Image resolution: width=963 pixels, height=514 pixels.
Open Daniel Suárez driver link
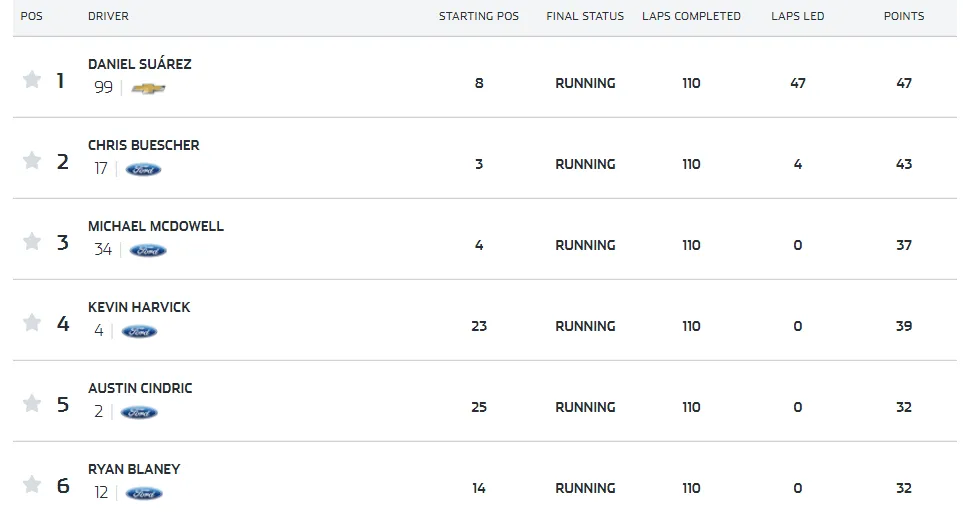coord(140,64)
